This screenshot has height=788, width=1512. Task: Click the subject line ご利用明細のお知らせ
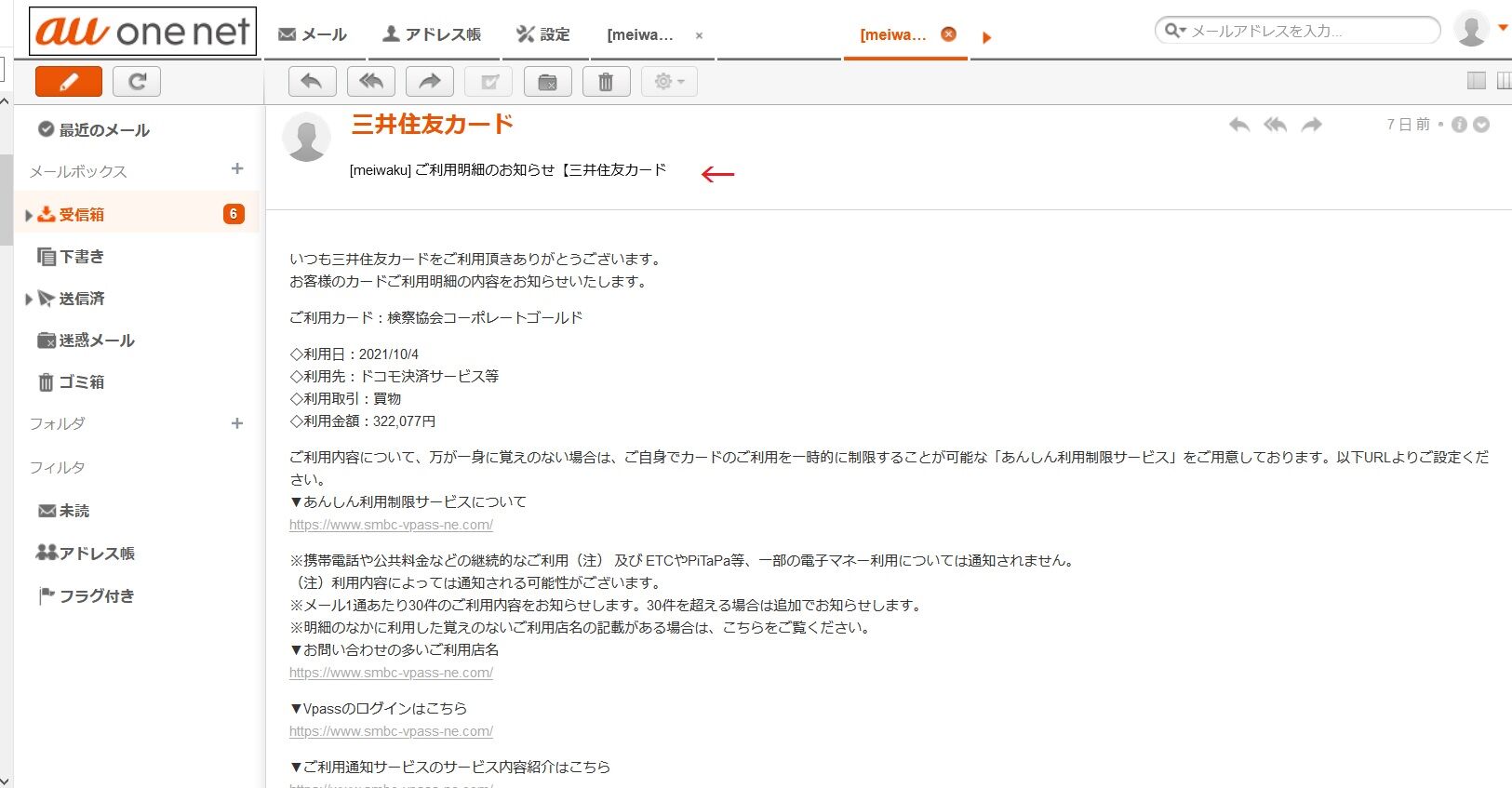point(508,170)
